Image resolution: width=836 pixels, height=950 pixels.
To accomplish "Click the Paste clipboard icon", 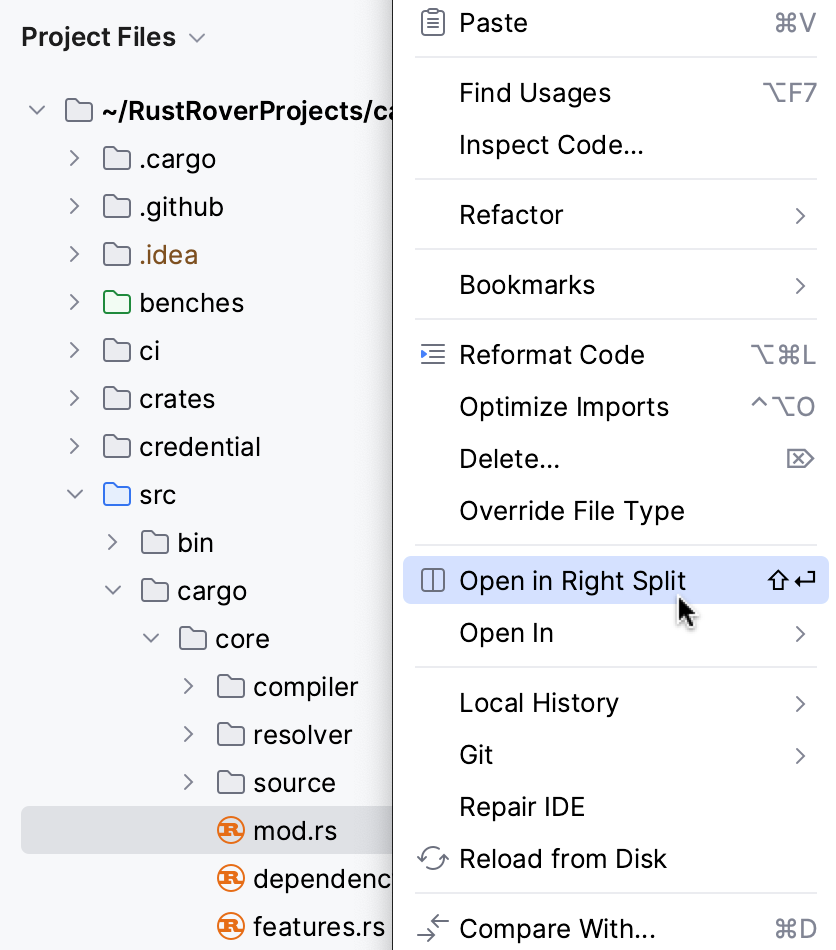I will [x=432, y=23].
